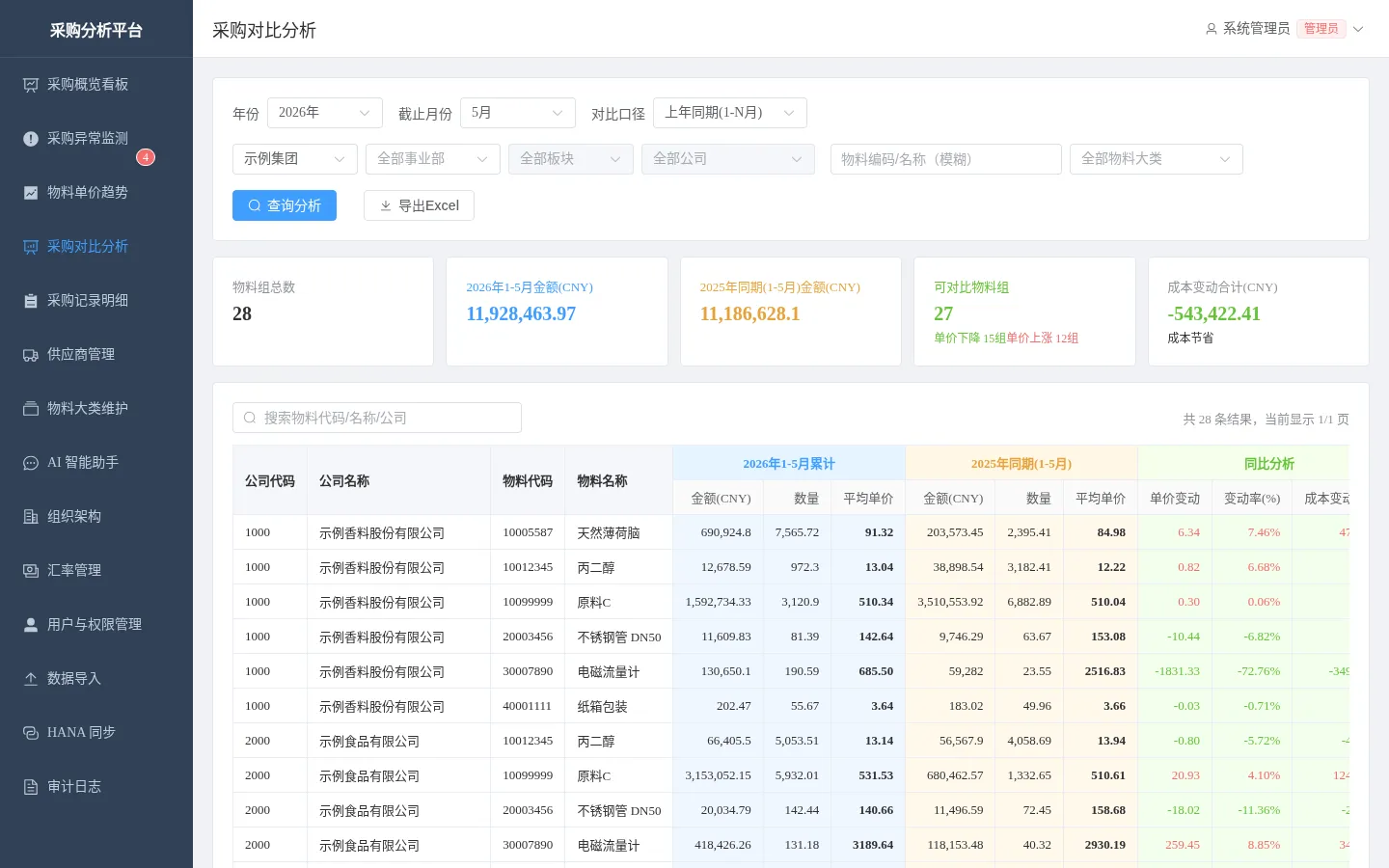
Task: Click the user avatar icon beside 系统管理员
Action: 1212,29
